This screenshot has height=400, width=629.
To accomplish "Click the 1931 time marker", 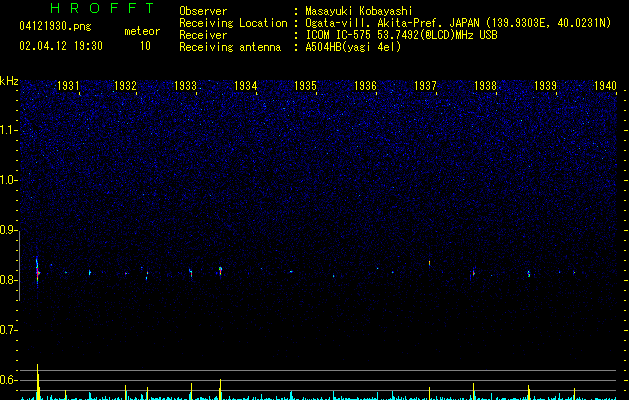I will (x=68, y=86).
